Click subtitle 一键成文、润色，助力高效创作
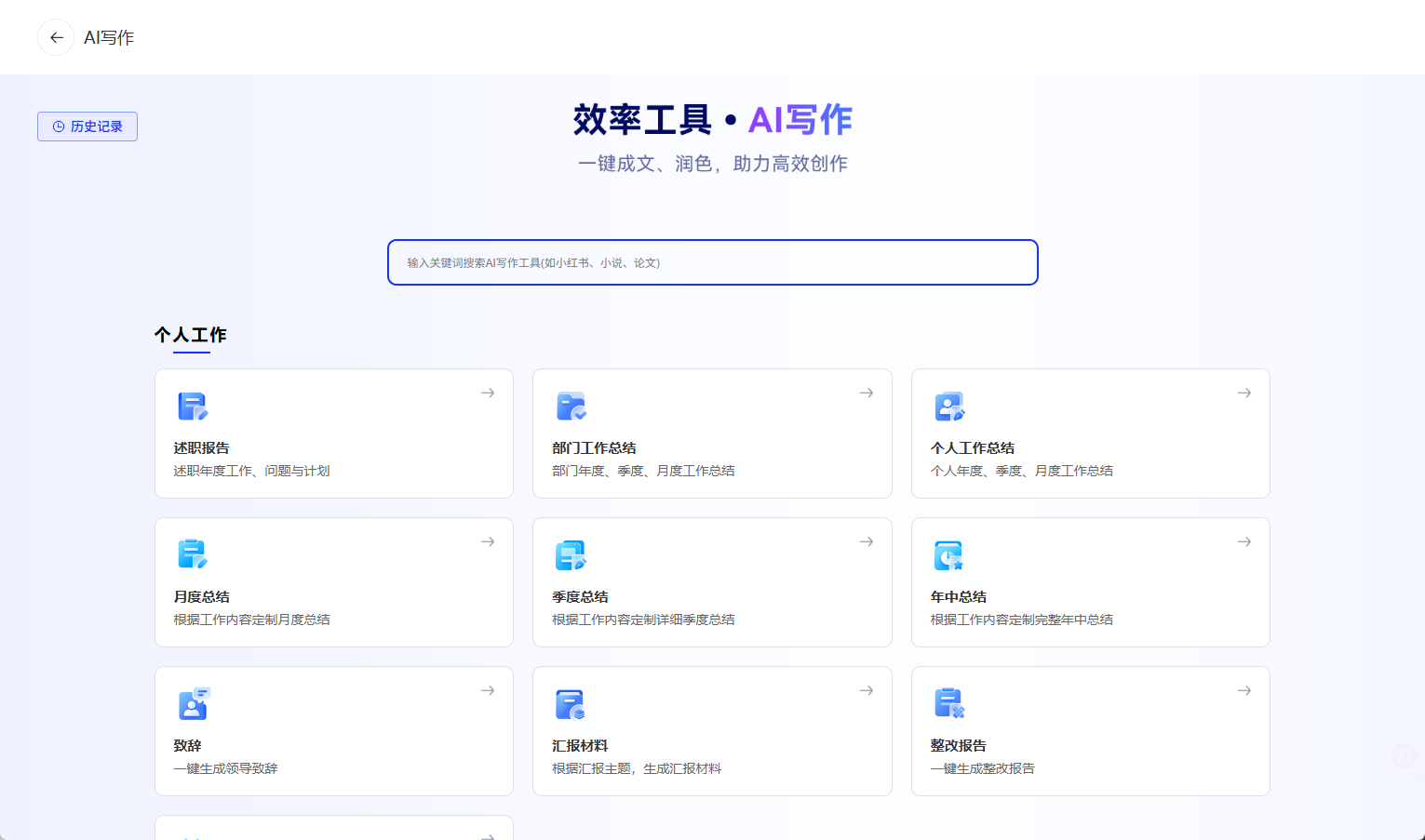This screenshot has width=1425, height=840. point(712,164)
